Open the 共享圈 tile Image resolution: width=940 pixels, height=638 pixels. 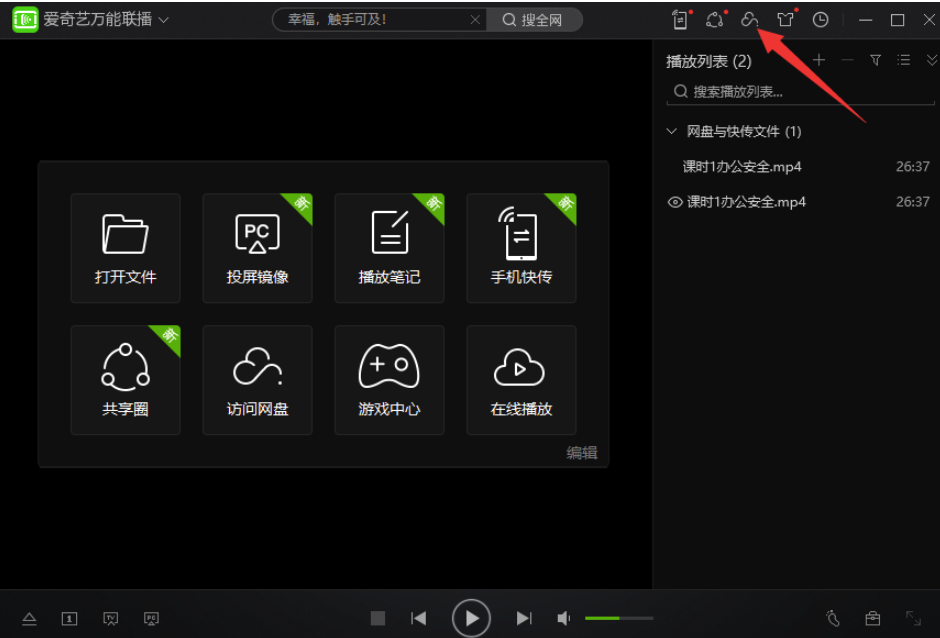(x=125, y=380)
